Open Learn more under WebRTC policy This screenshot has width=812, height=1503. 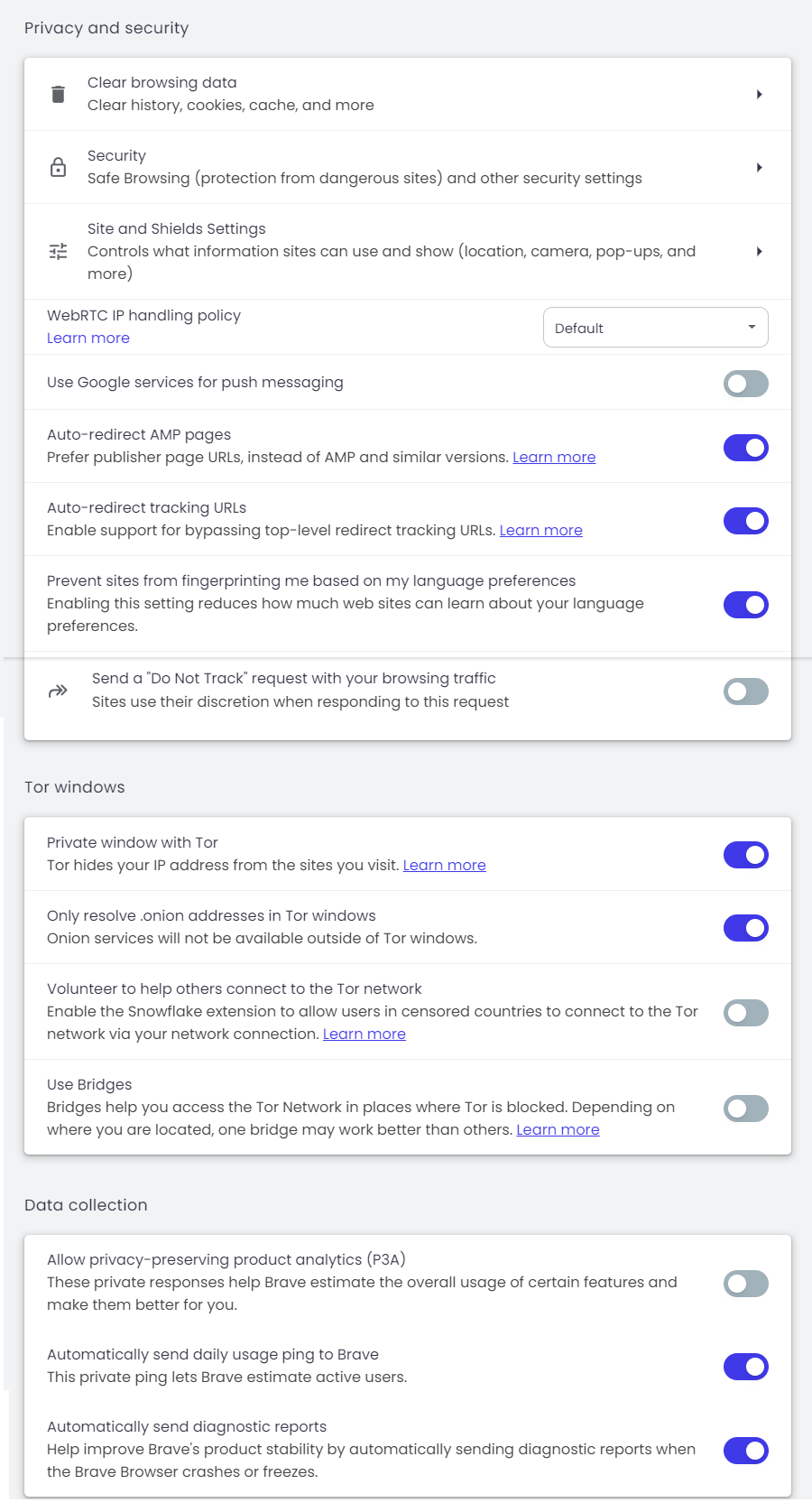coord(88,338)
